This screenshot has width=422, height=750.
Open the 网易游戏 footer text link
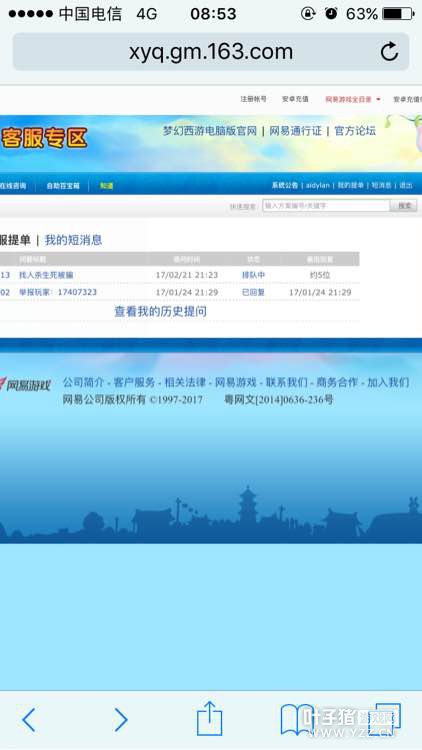(236, 382)
